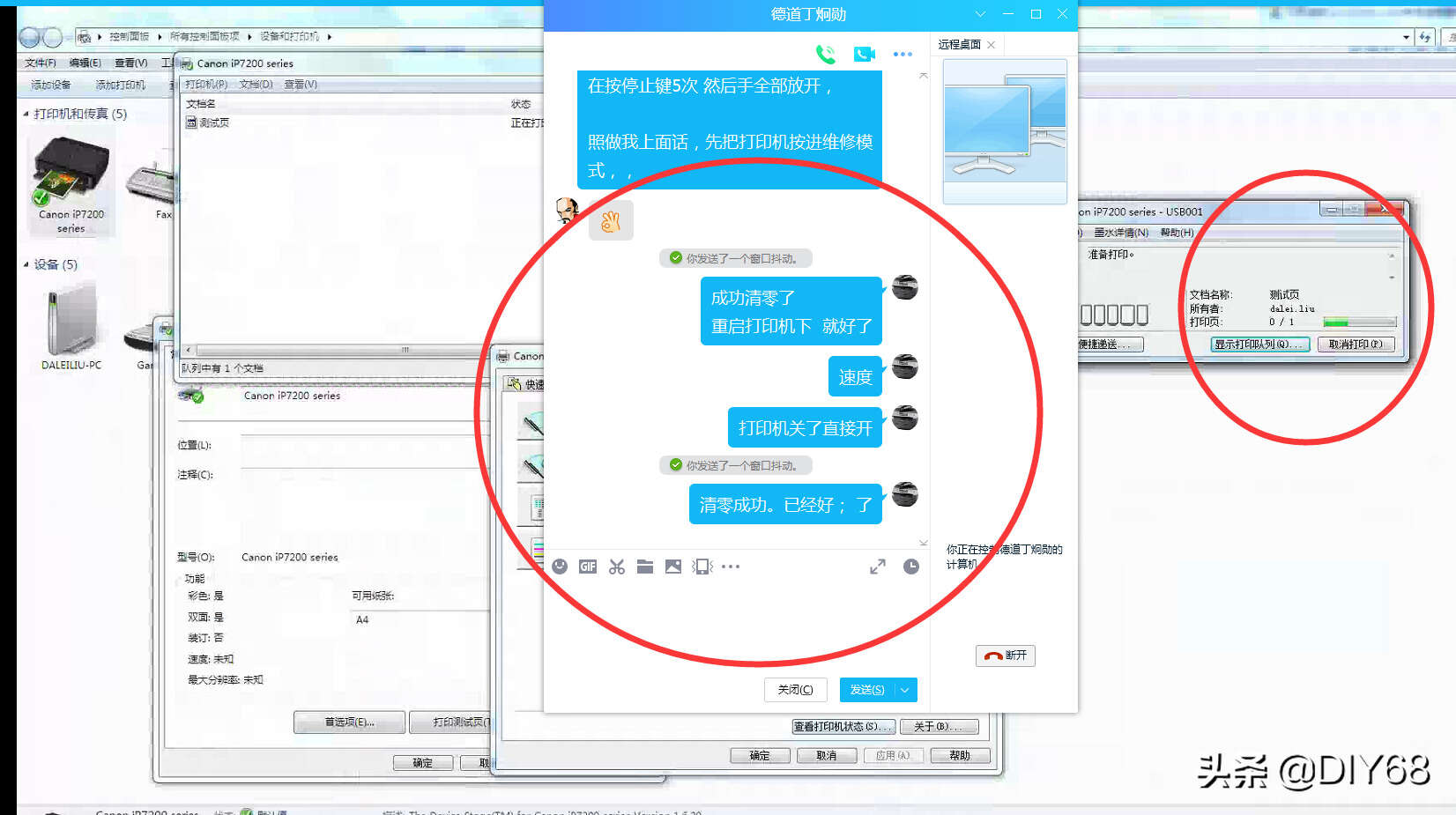The image size is (1456, 815).
Task: Click 首选项(E)... button in printer properties
Action: click(x=349, y=722)
